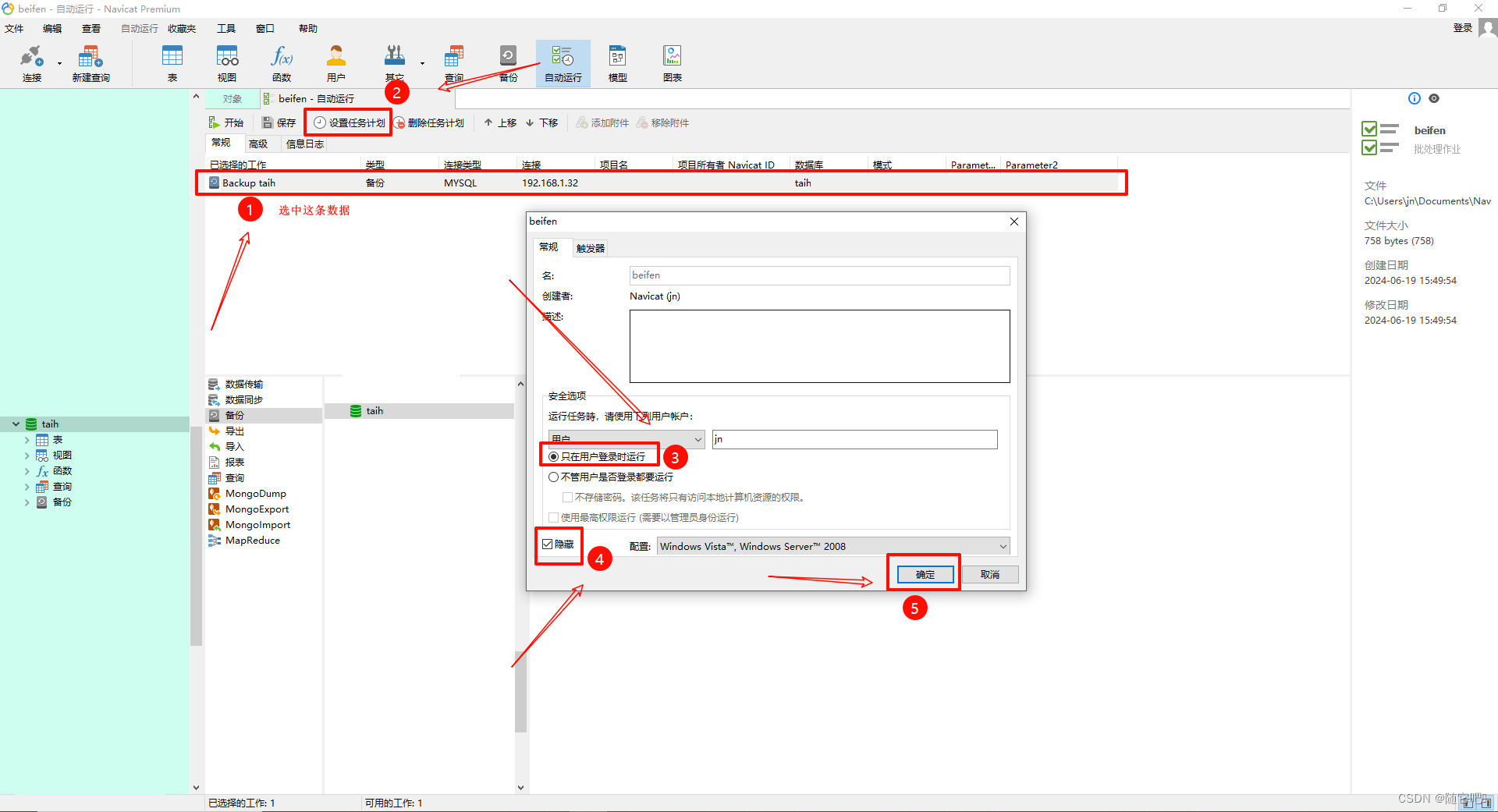Select MongoDump in the job type list

coord(255,493)
